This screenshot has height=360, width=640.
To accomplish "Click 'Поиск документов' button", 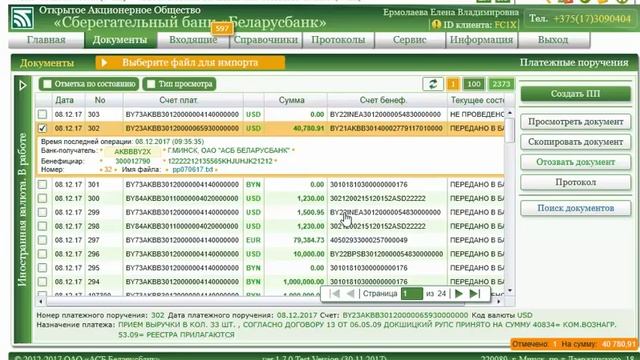I will click(x=576, y=208).
